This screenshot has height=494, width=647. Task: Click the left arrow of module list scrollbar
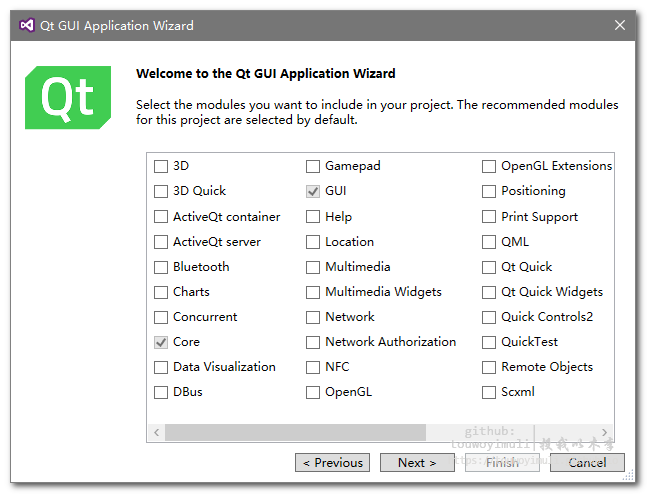pos(156,433)
